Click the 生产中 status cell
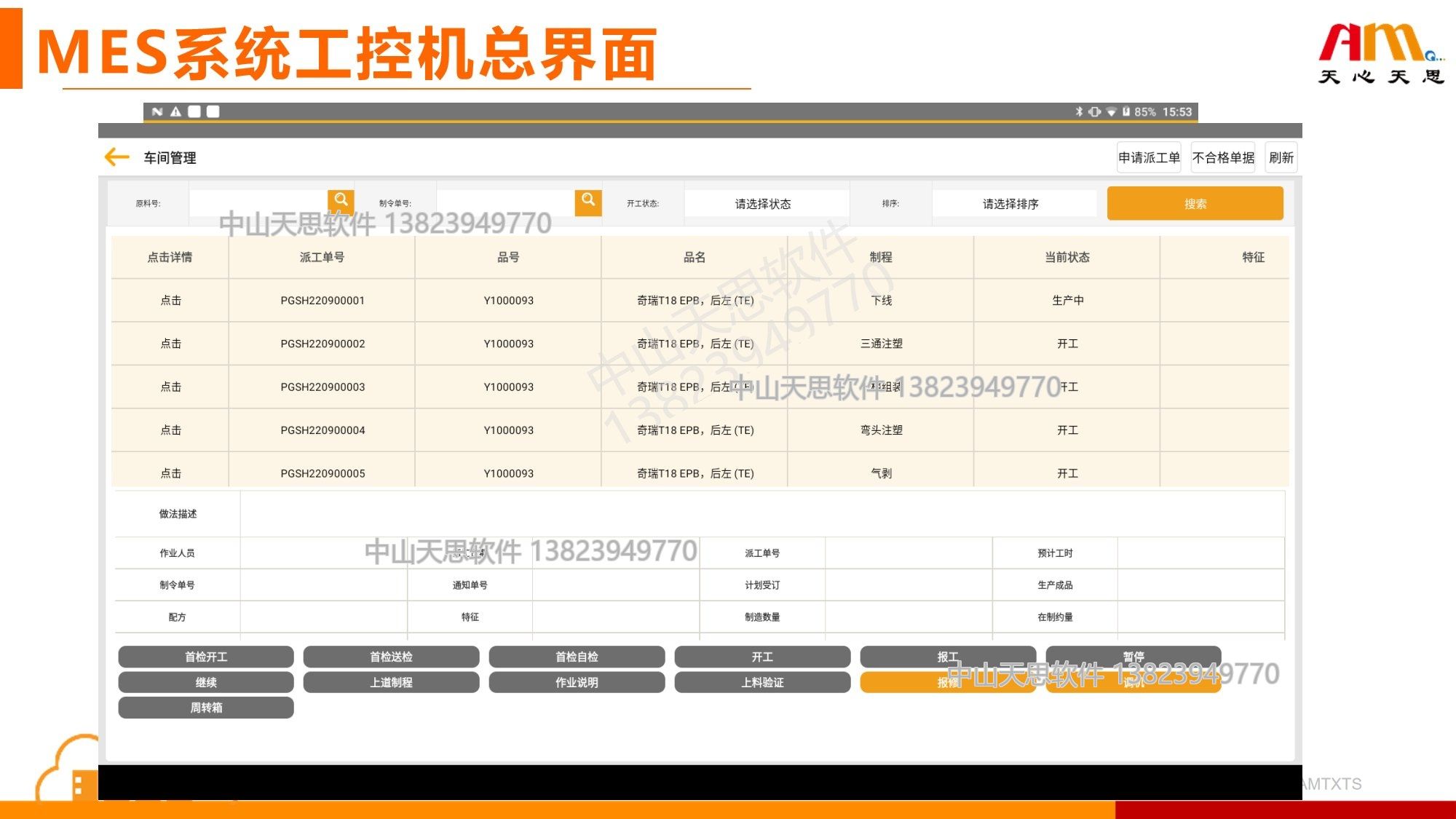Screen dimensions: 1456x819 (x=1067, y=300)
